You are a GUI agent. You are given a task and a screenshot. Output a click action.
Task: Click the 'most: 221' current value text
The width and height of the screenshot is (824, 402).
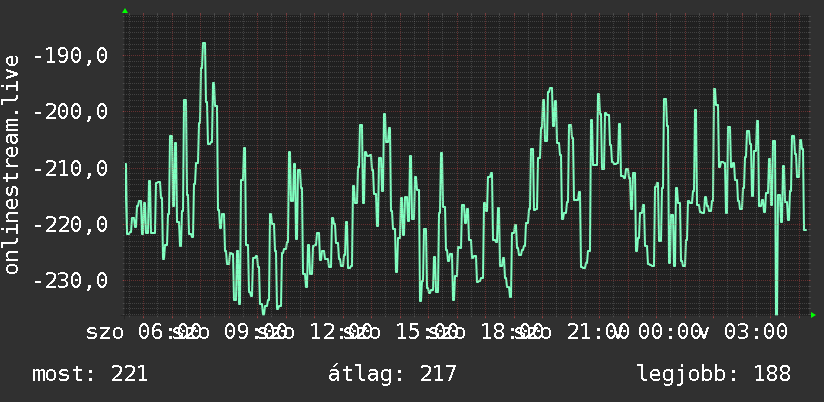click(x=90, y=374)
